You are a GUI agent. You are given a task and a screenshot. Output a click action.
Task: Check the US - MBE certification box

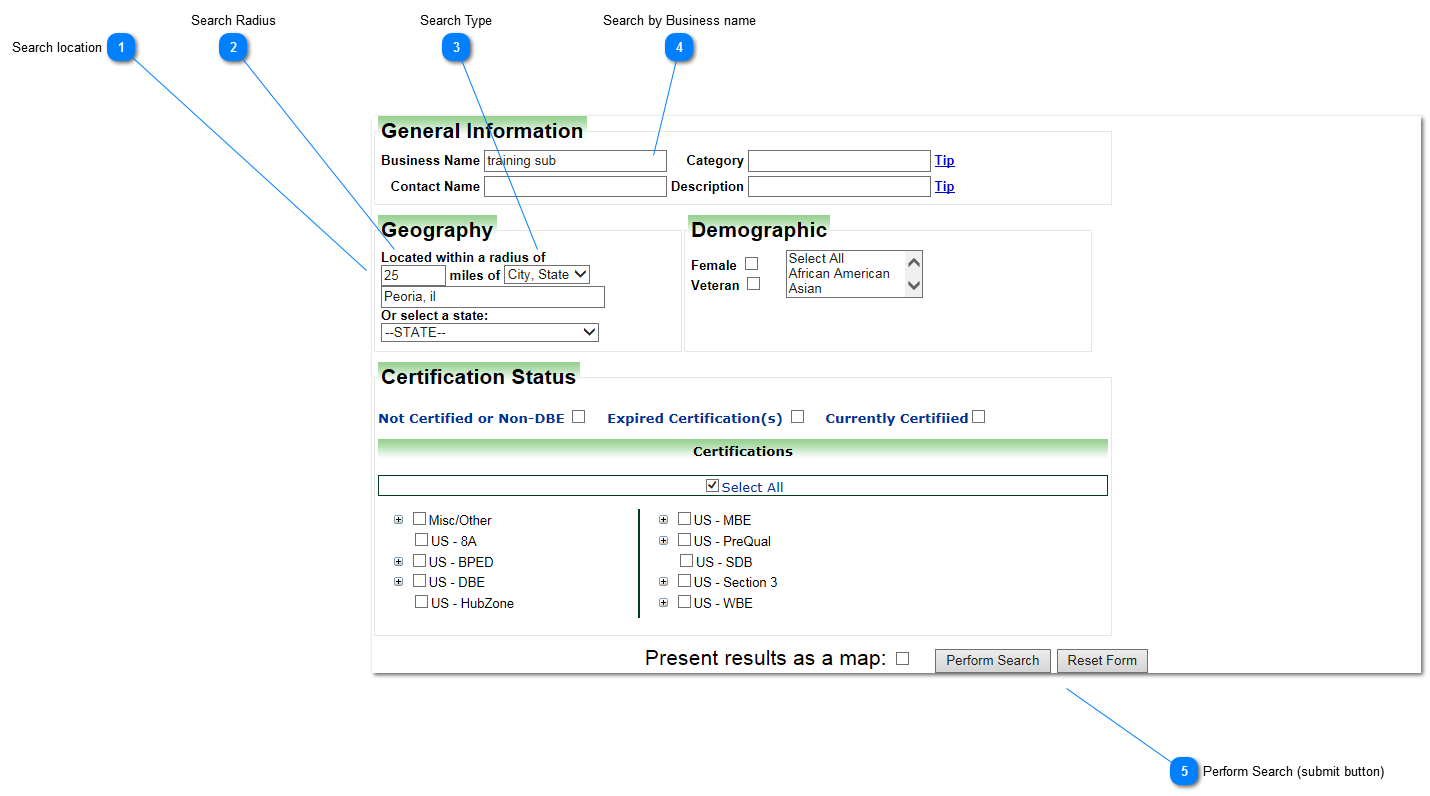684,519
